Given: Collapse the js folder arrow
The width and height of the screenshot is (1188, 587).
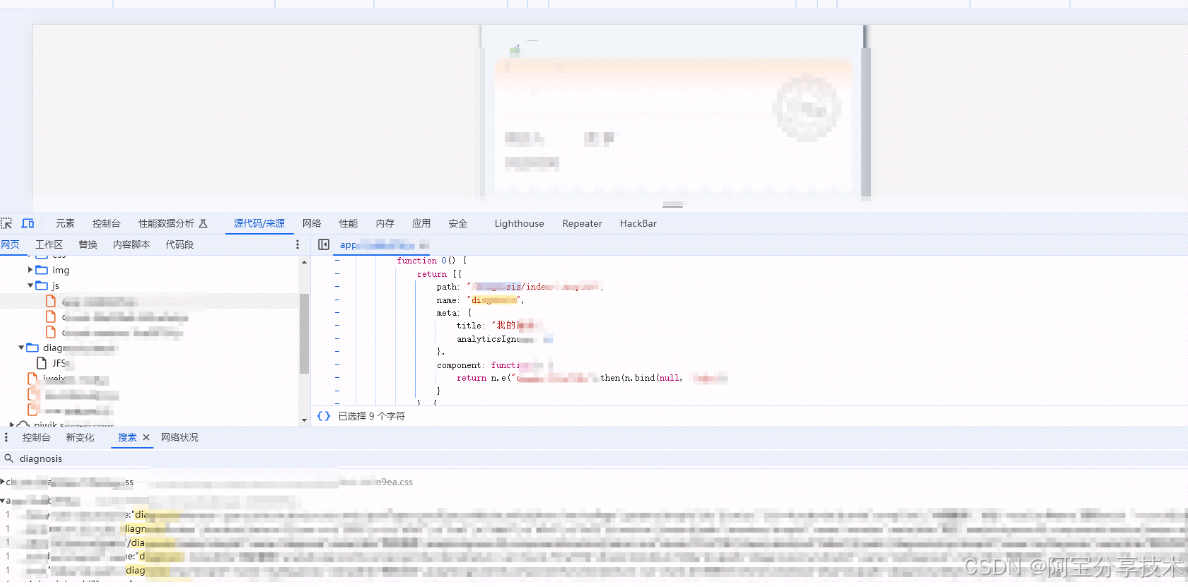Looking at the screenshot, I should pos(30,286).
